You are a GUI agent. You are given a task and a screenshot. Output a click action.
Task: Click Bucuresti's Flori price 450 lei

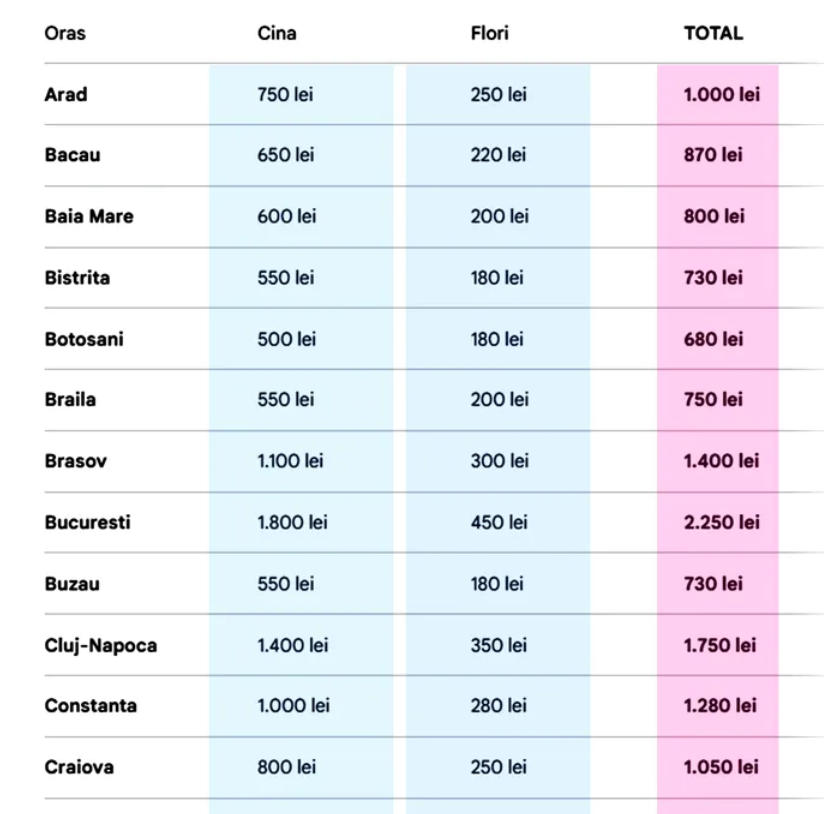499,522
